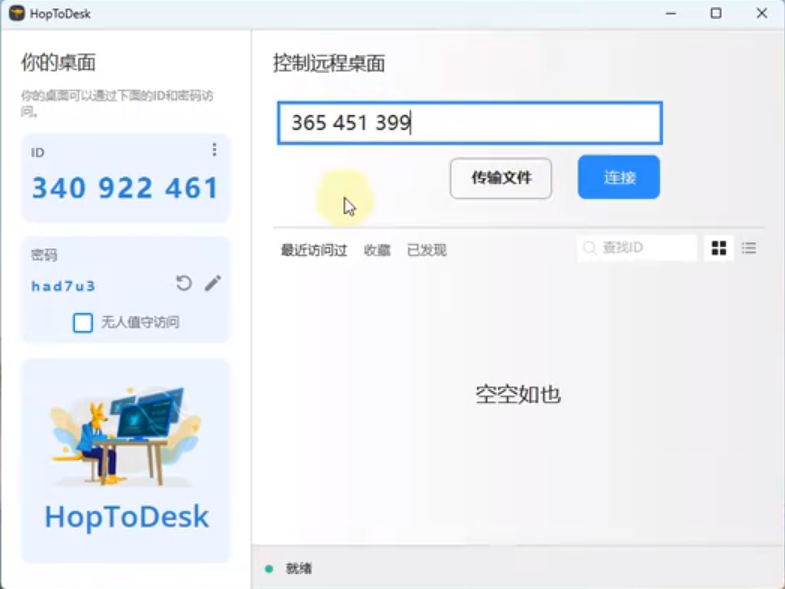Close the HopToDesk window

(762, 14)
